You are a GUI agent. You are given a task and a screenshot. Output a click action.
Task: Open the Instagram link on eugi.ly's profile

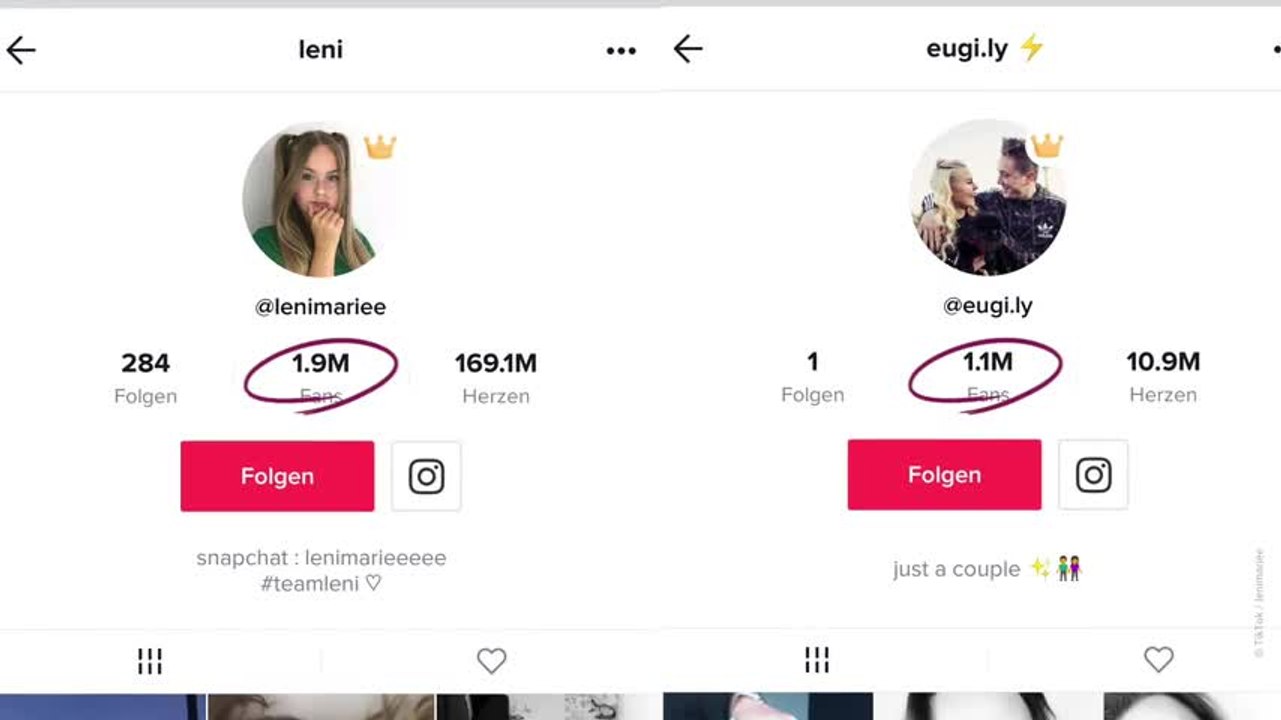(x=1093, y=475)
